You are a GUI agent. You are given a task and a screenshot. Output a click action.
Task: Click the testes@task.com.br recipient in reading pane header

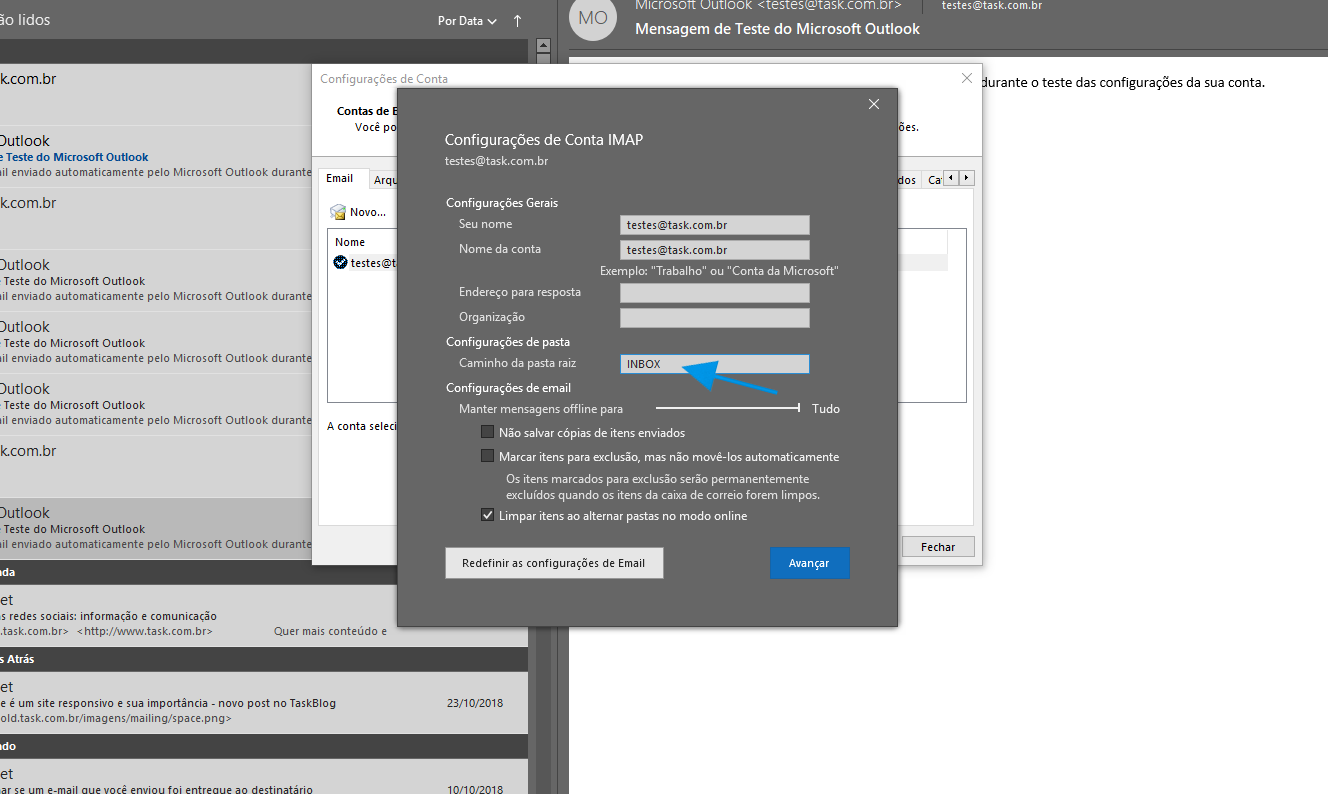click(992, 5)
